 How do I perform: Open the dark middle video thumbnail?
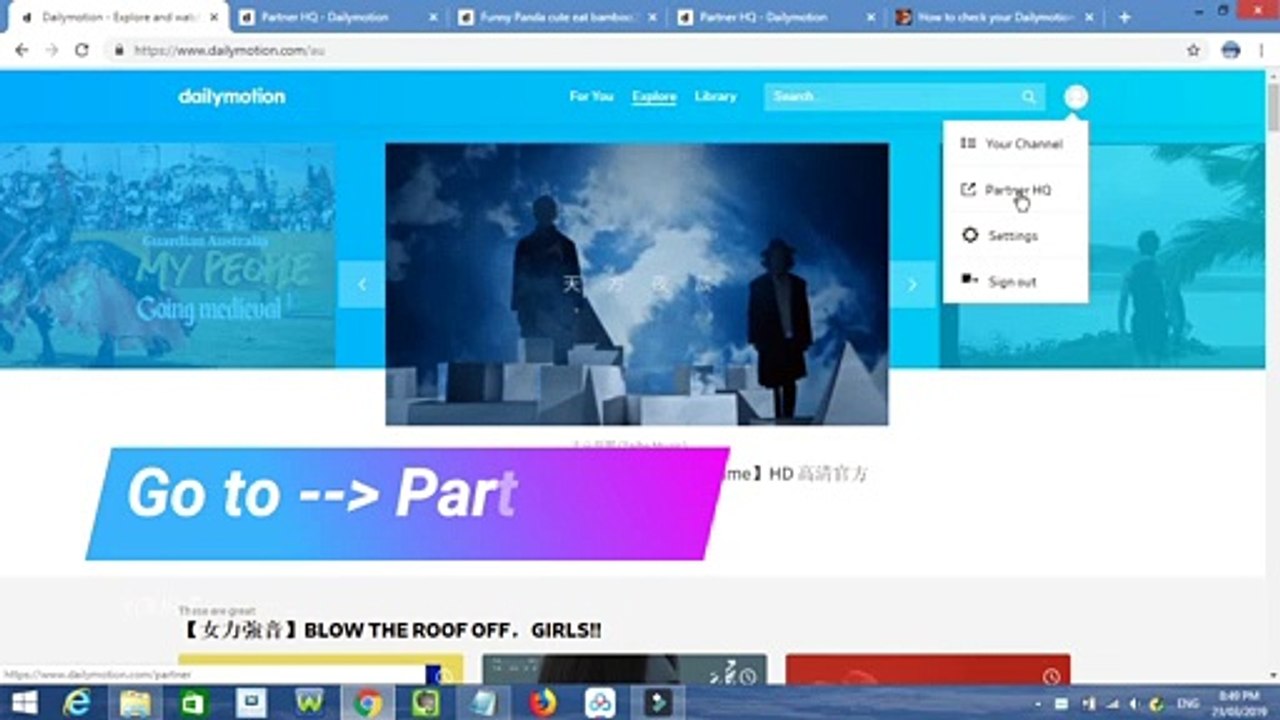coord(624,669)
